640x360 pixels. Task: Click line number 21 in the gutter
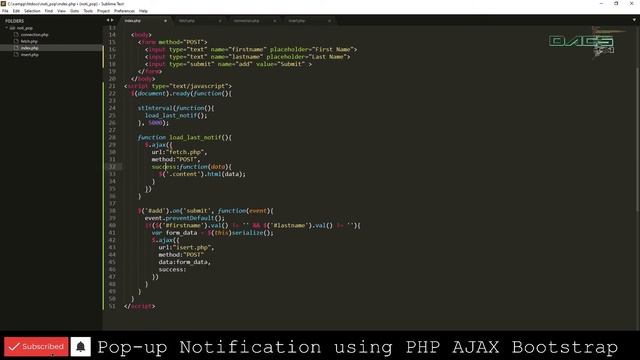point(112,86)
